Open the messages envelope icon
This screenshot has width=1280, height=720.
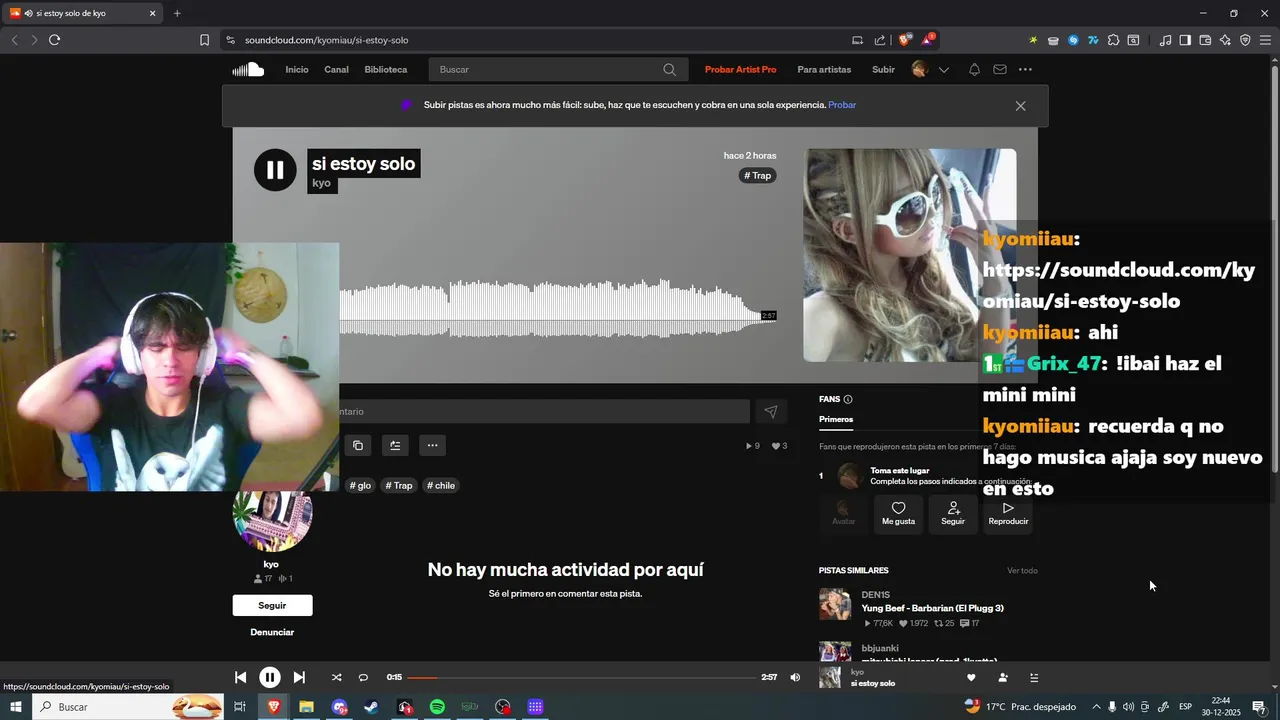point(1000,70)
